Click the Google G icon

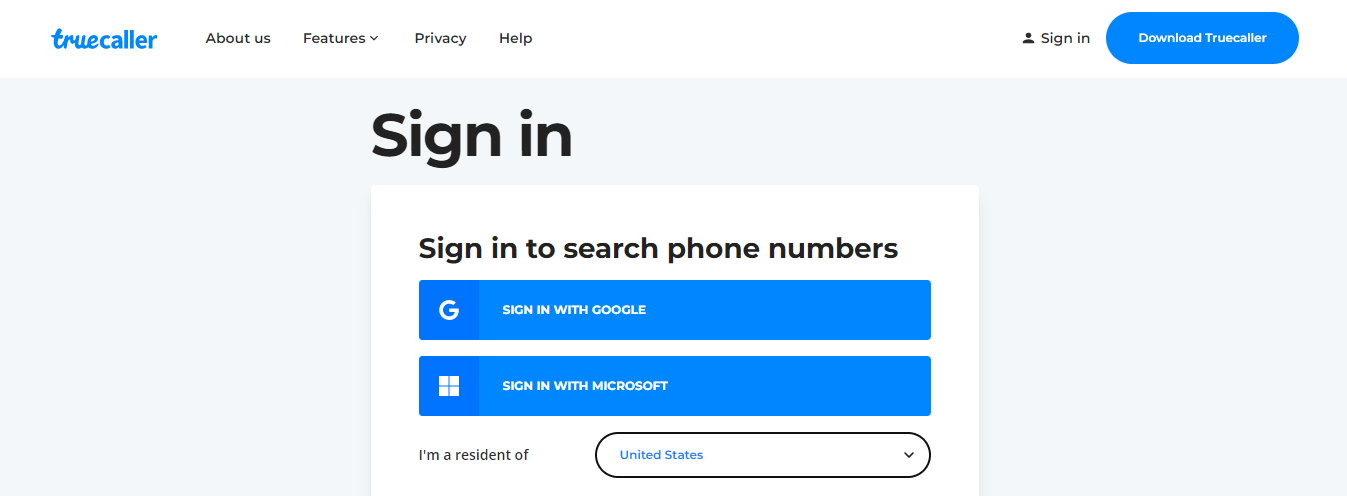(x=449, y=310)
